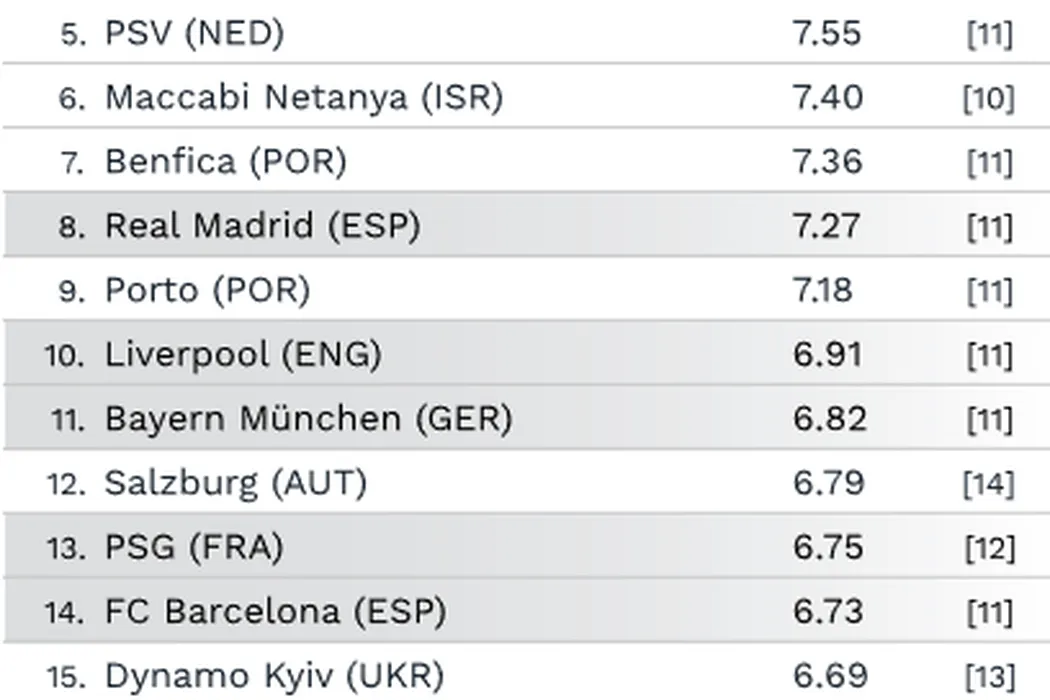
Task: Click the [12] count in PSG row
Action: (x=988, y=548)
